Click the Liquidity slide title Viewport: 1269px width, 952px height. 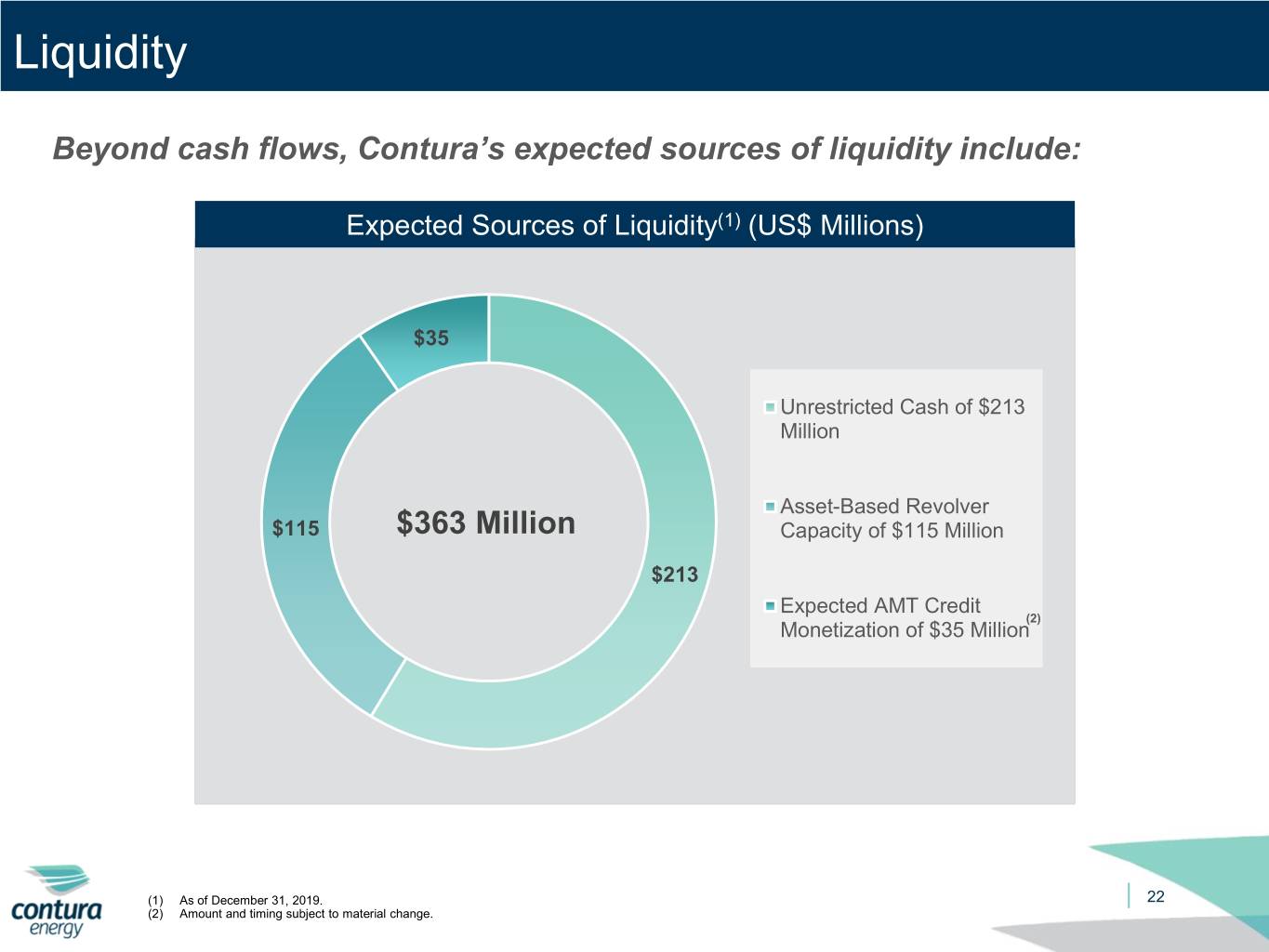coord(100,53)
